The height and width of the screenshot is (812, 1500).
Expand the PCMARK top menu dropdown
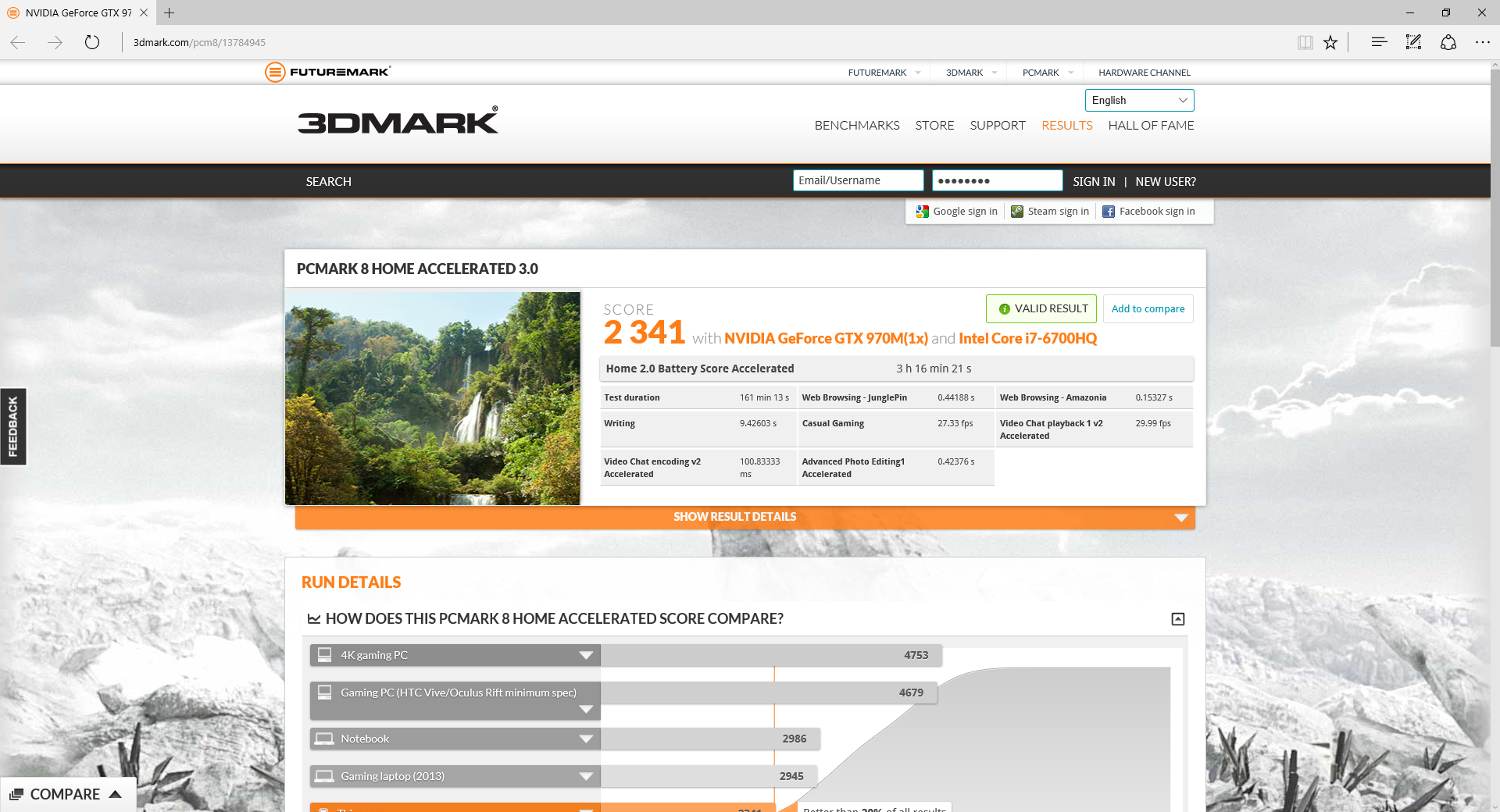[1071, 73]
